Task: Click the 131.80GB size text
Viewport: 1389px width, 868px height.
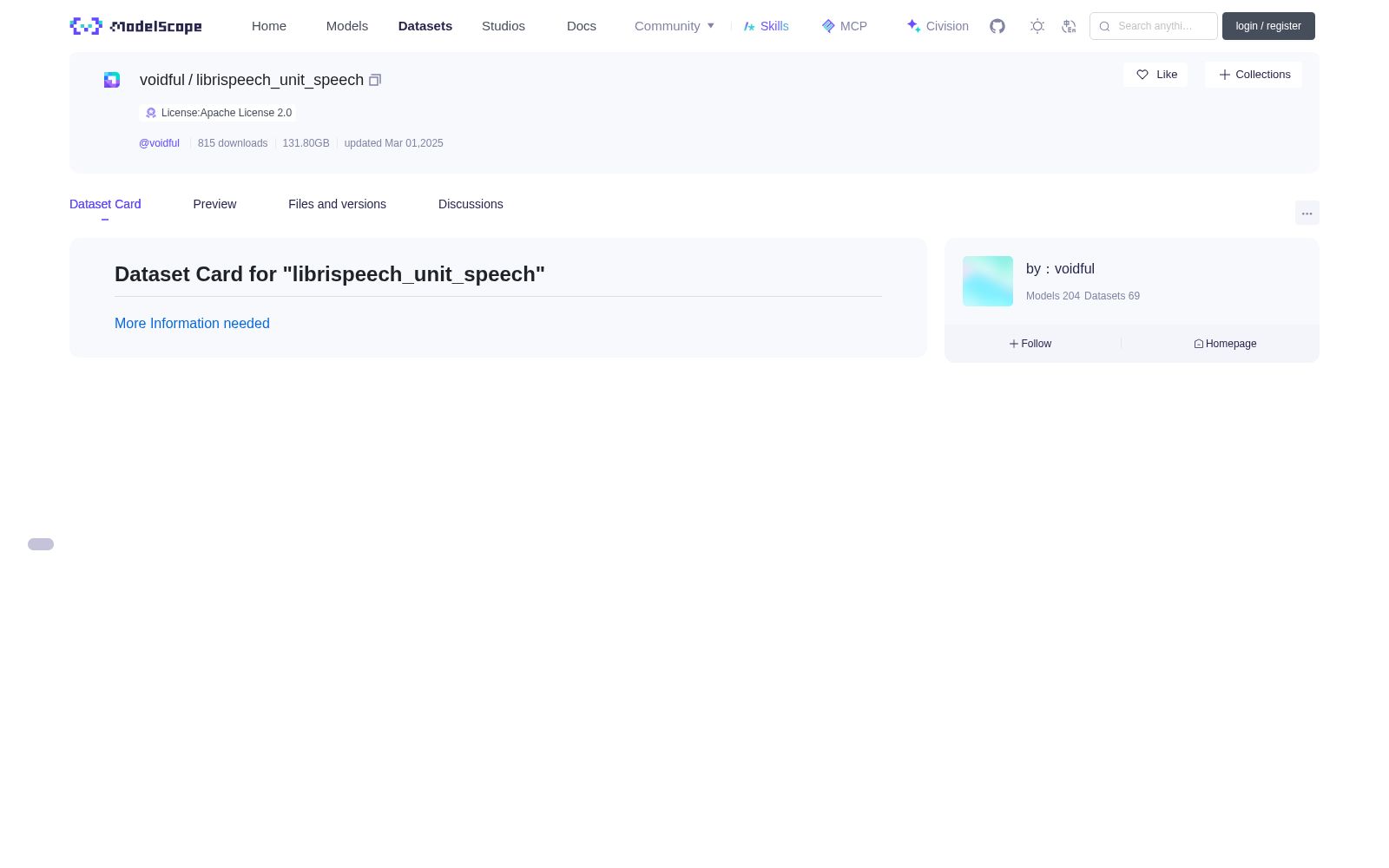Action: (x=306, y=143)
